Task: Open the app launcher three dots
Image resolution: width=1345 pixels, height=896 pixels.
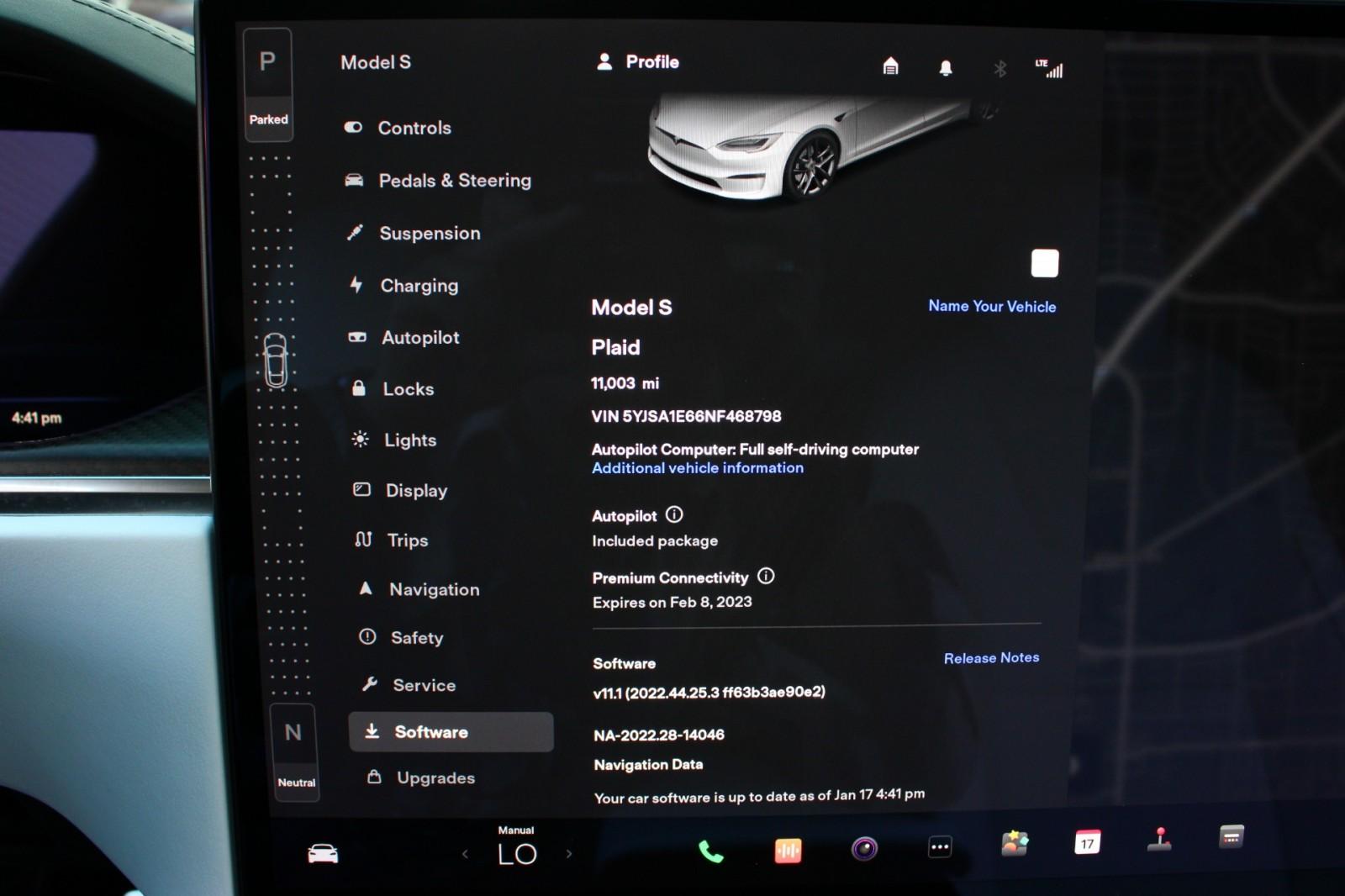Action: click(x=940, y=847)
